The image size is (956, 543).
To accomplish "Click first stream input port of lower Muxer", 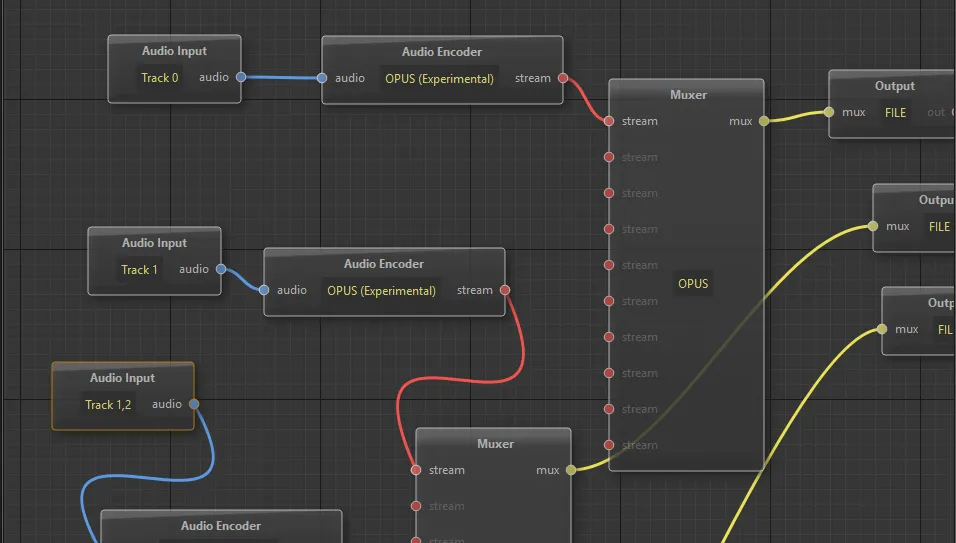I will click(416, 470).
